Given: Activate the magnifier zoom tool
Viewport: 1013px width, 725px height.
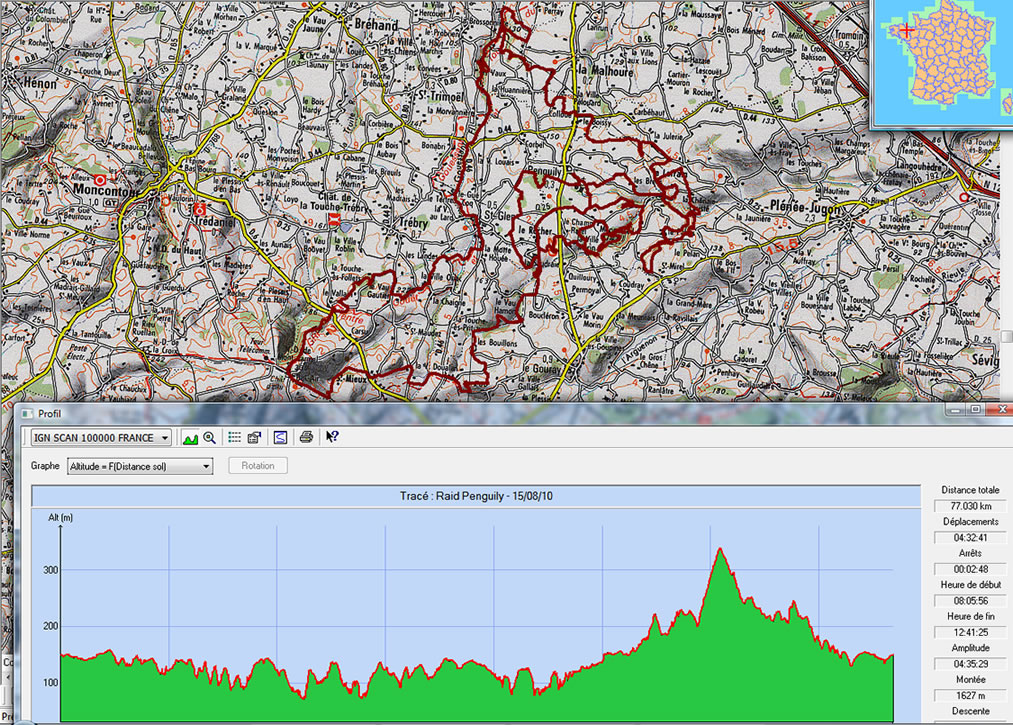Looking at the screenshot, I should point(210,437).
